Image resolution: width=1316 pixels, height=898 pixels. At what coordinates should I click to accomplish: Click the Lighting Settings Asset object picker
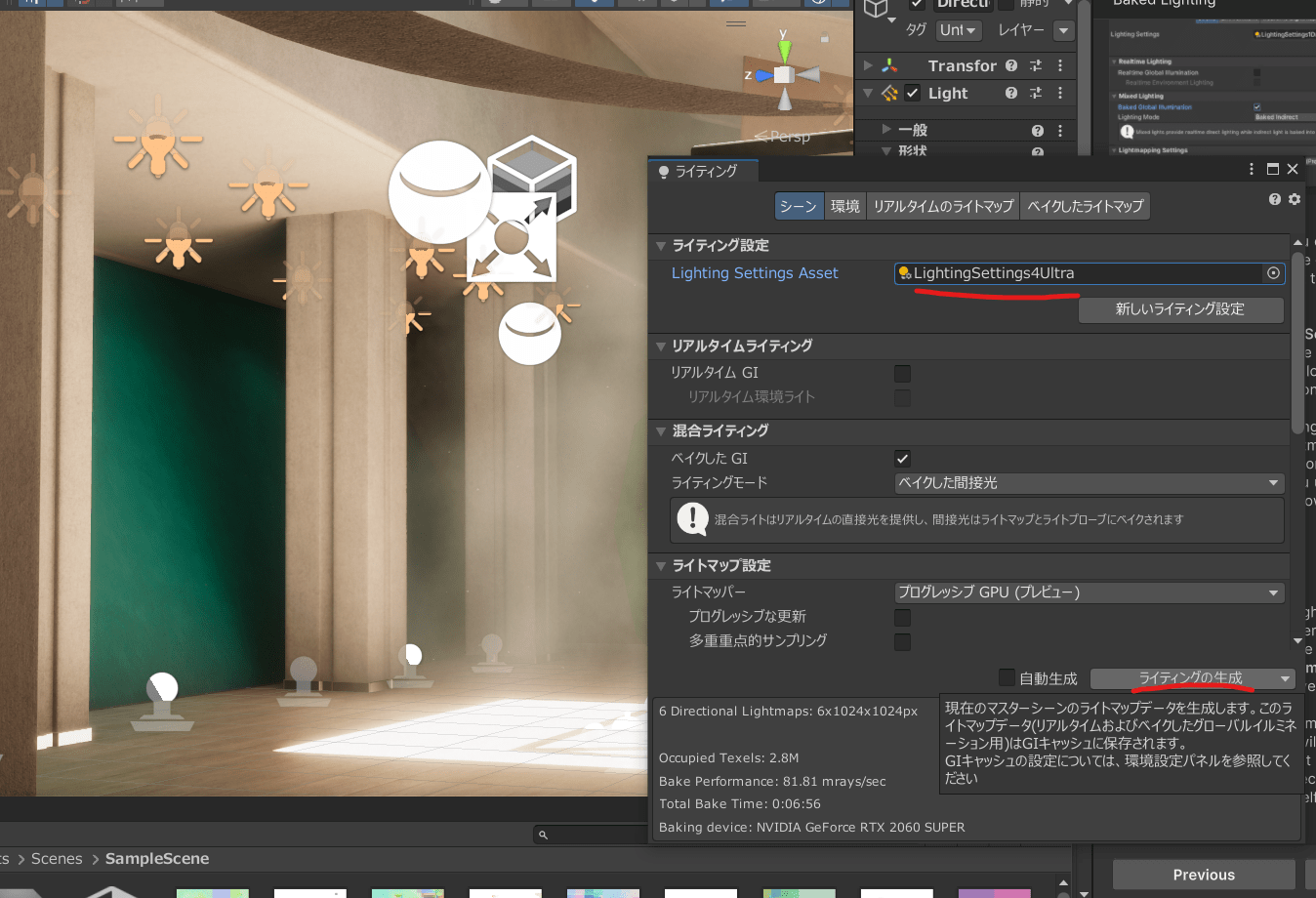[1273, 273]
